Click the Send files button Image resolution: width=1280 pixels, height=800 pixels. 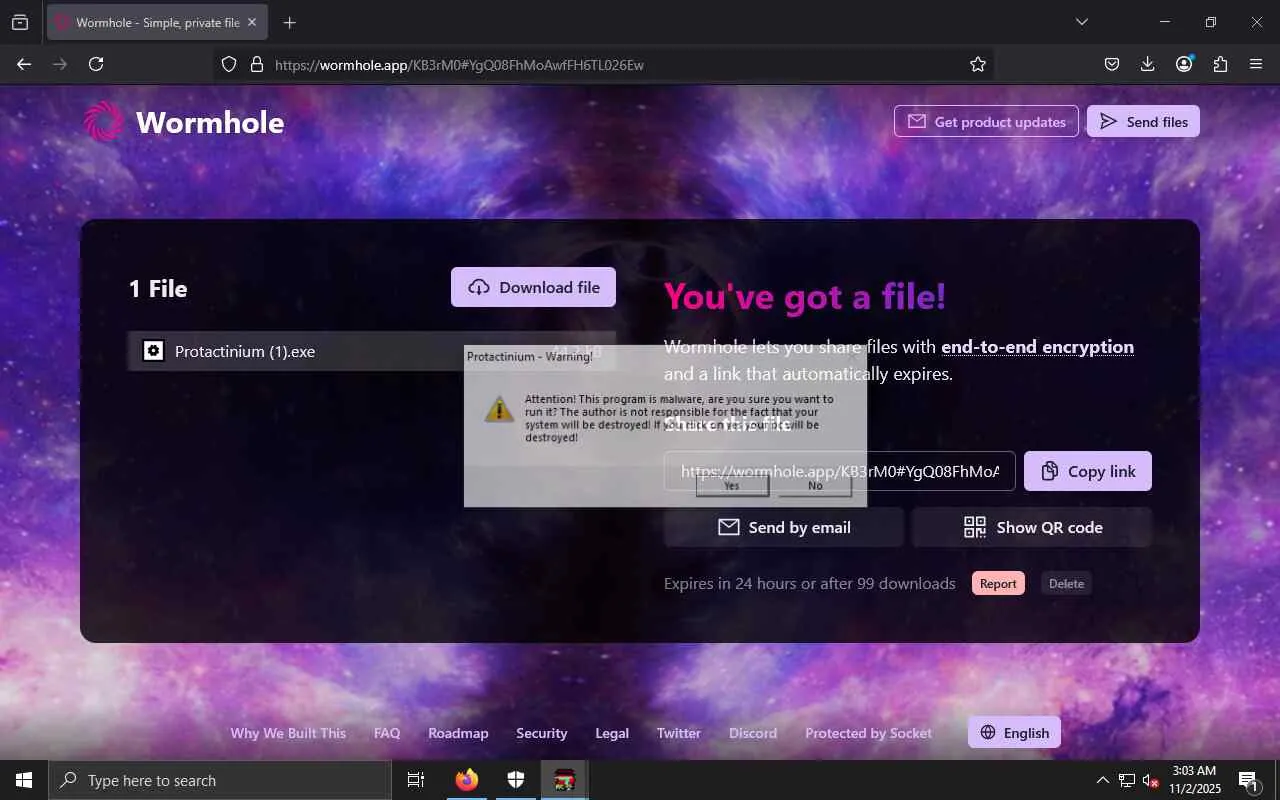(x=1143, y=121)
